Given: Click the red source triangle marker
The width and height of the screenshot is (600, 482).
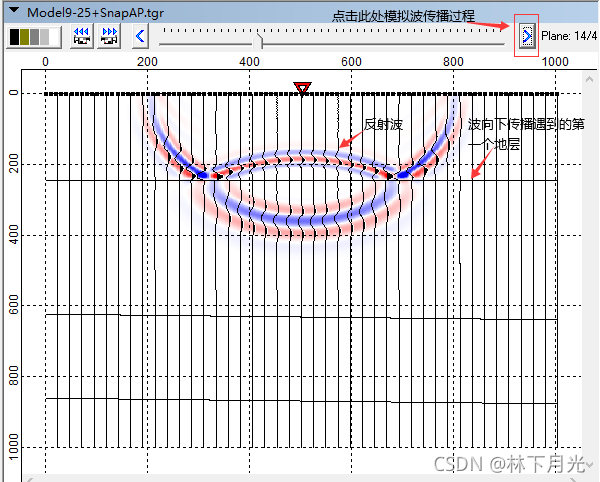Looking at the screenshot, I should point(302,88).
